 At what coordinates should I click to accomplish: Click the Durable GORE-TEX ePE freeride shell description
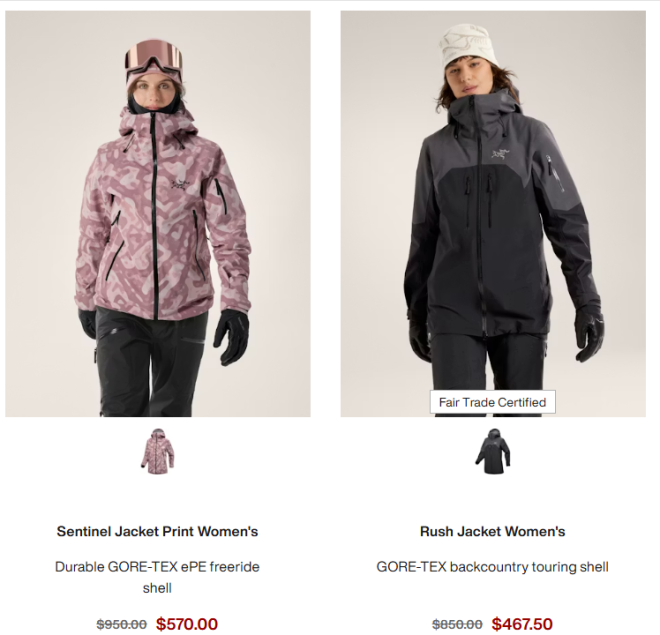[x=157, y=577]
